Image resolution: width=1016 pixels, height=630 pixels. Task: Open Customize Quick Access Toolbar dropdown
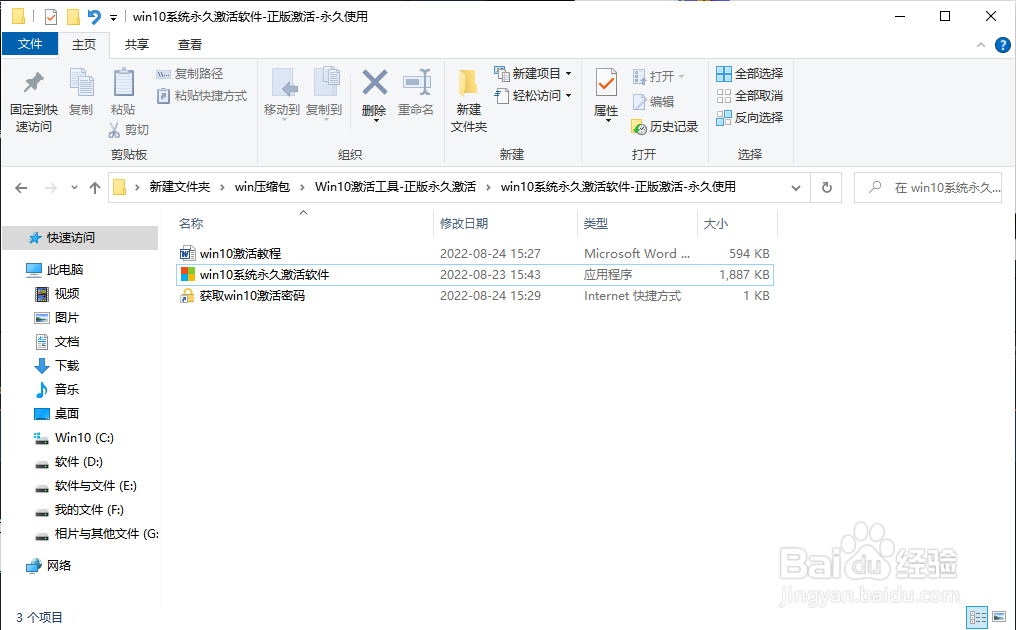pos(113,18)
